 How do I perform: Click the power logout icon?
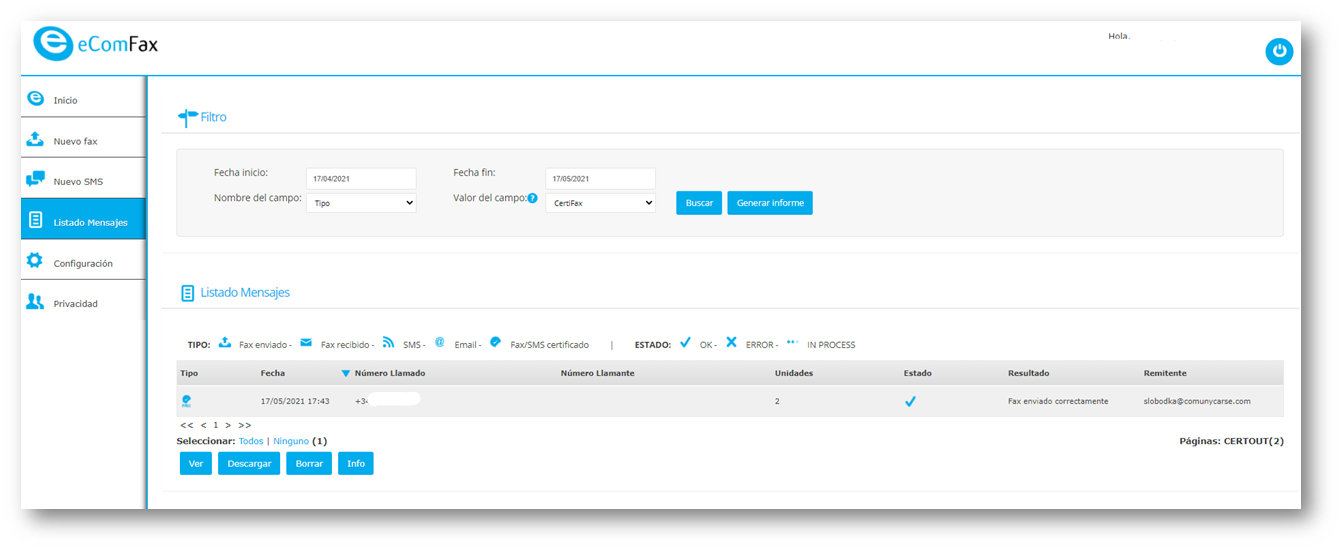coord(1279,52)
